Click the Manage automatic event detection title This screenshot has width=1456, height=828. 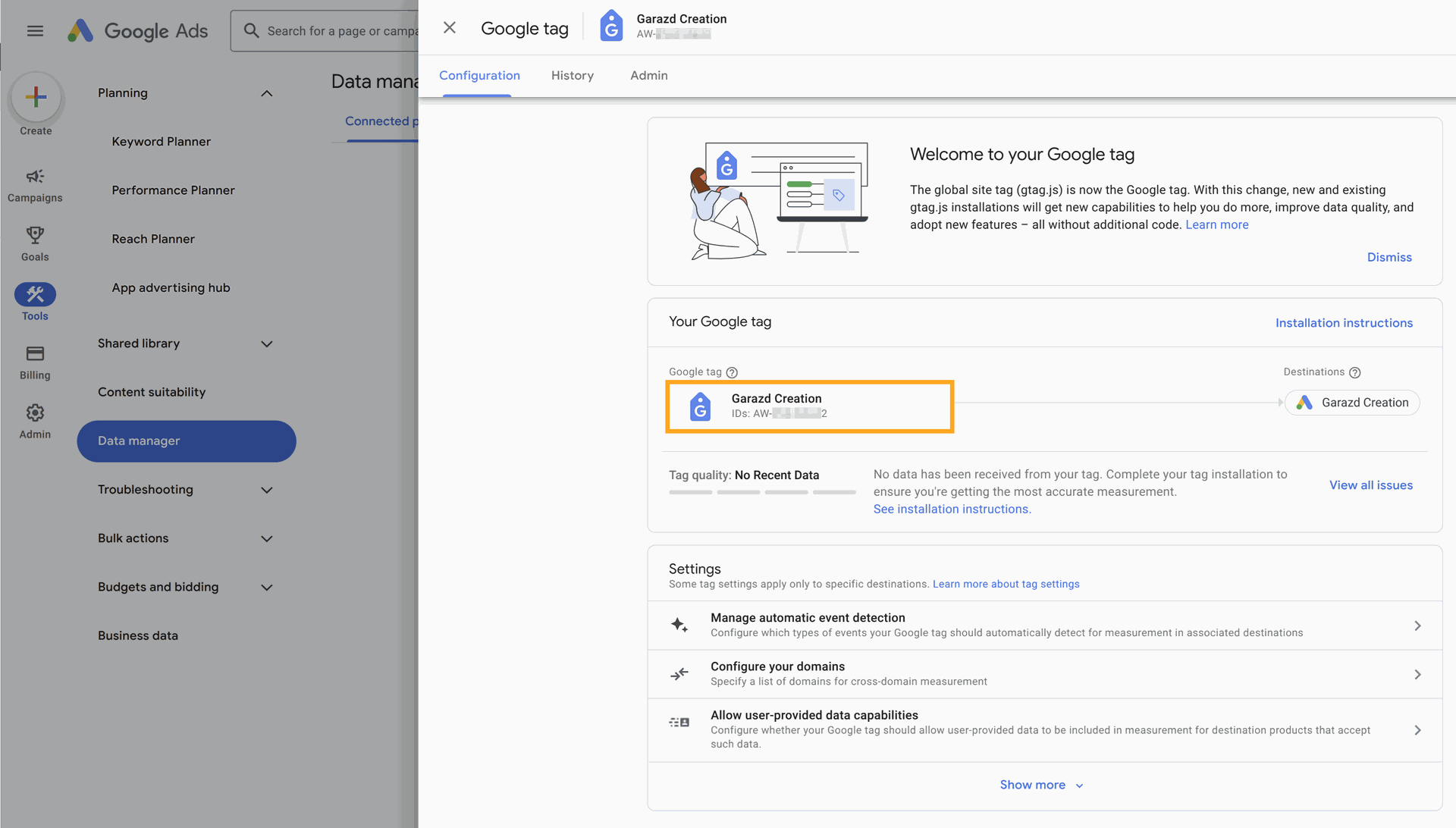tap(808, 618)
